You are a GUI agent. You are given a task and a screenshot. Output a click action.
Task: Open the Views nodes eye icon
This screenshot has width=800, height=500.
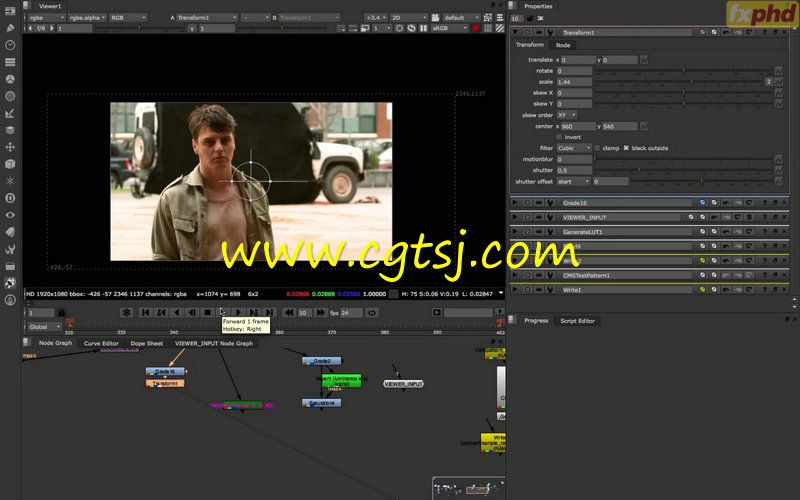(10, 215)
